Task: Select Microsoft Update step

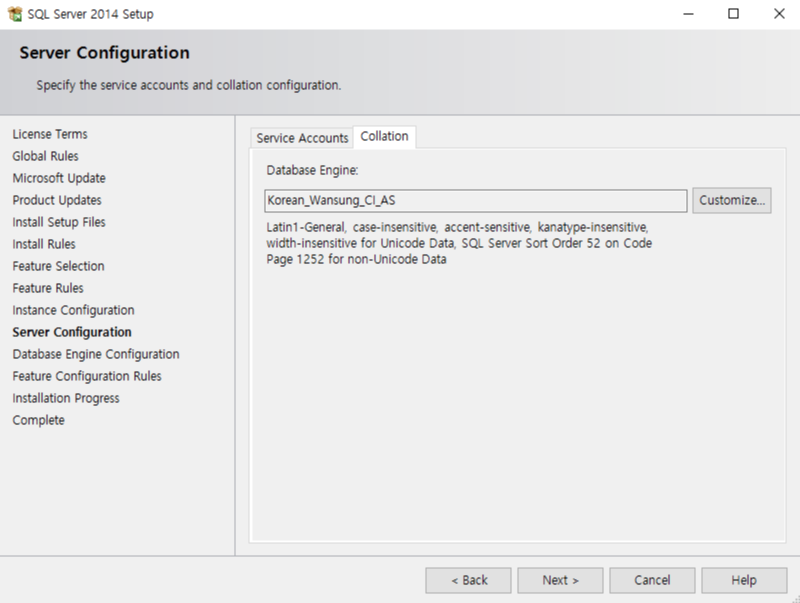Action: click(59, 178)
